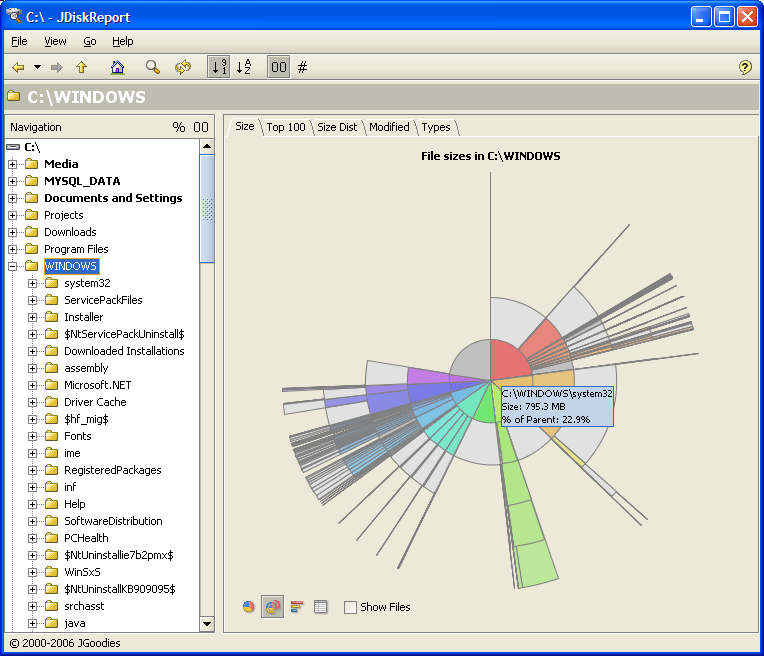This screenshot has width=764, height=656.
Task: Enable the Show Files checkbox
Action: click(x=350, y=607)
